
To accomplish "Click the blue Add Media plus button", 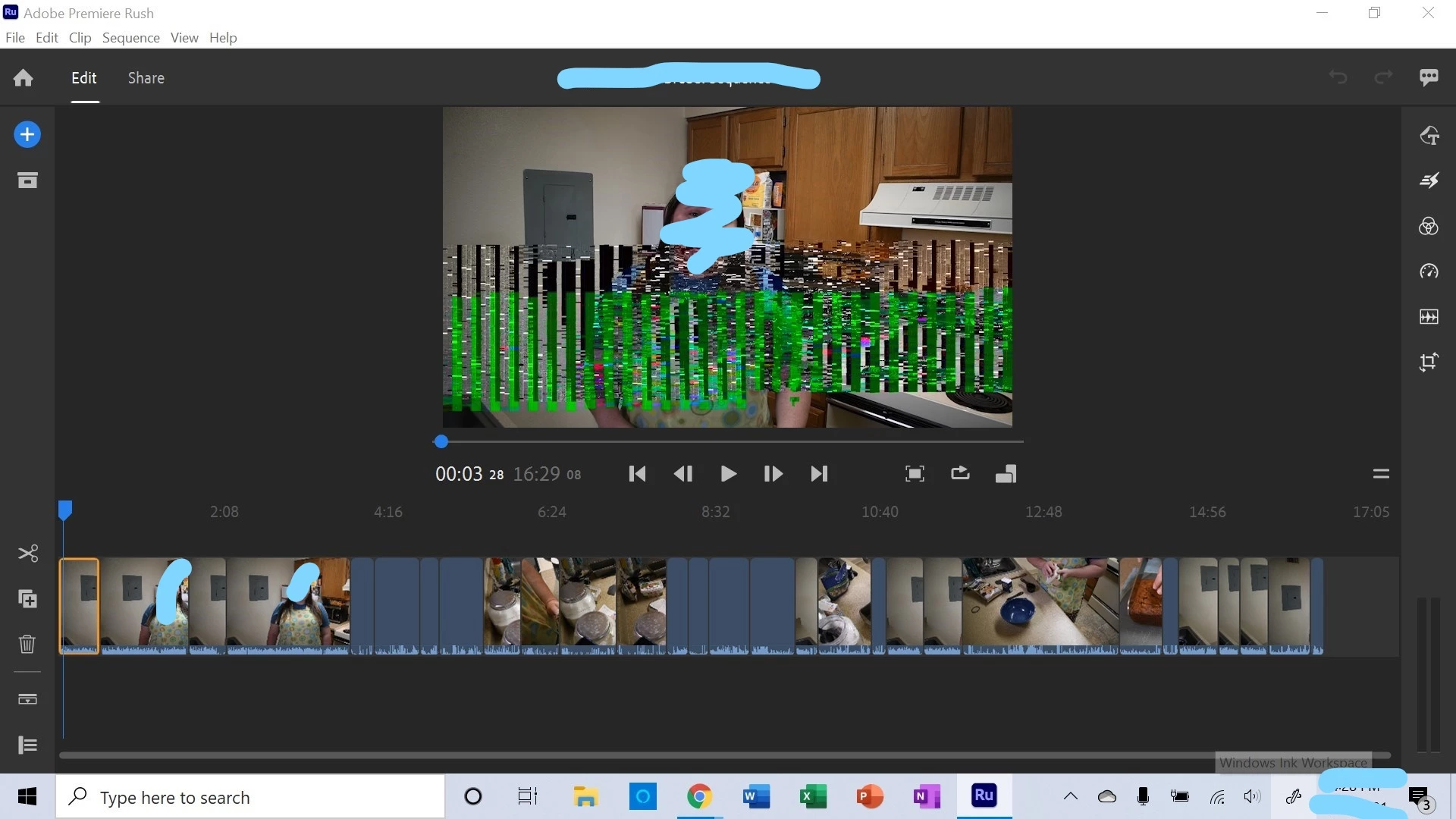I will (x=27, y=135).
